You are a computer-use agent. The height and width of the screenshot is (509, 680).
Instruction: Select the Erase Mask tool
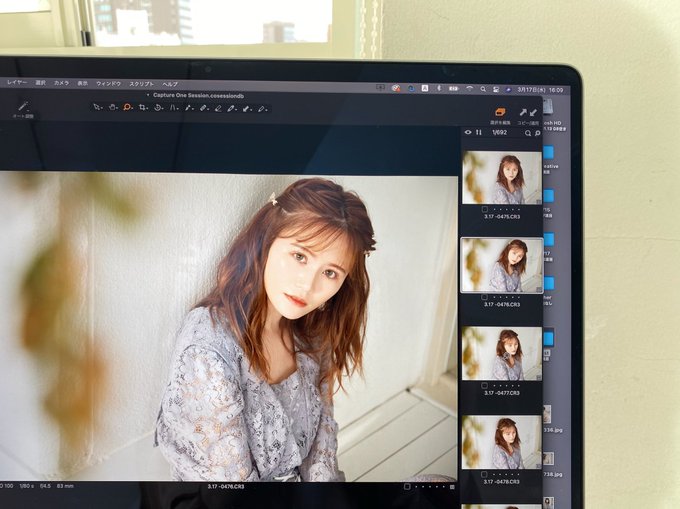[x=218, y=108]
